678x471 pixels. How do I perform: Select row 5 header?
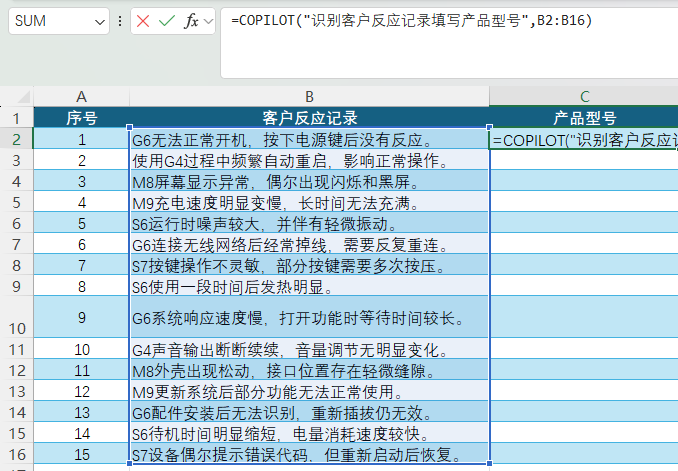16,202
